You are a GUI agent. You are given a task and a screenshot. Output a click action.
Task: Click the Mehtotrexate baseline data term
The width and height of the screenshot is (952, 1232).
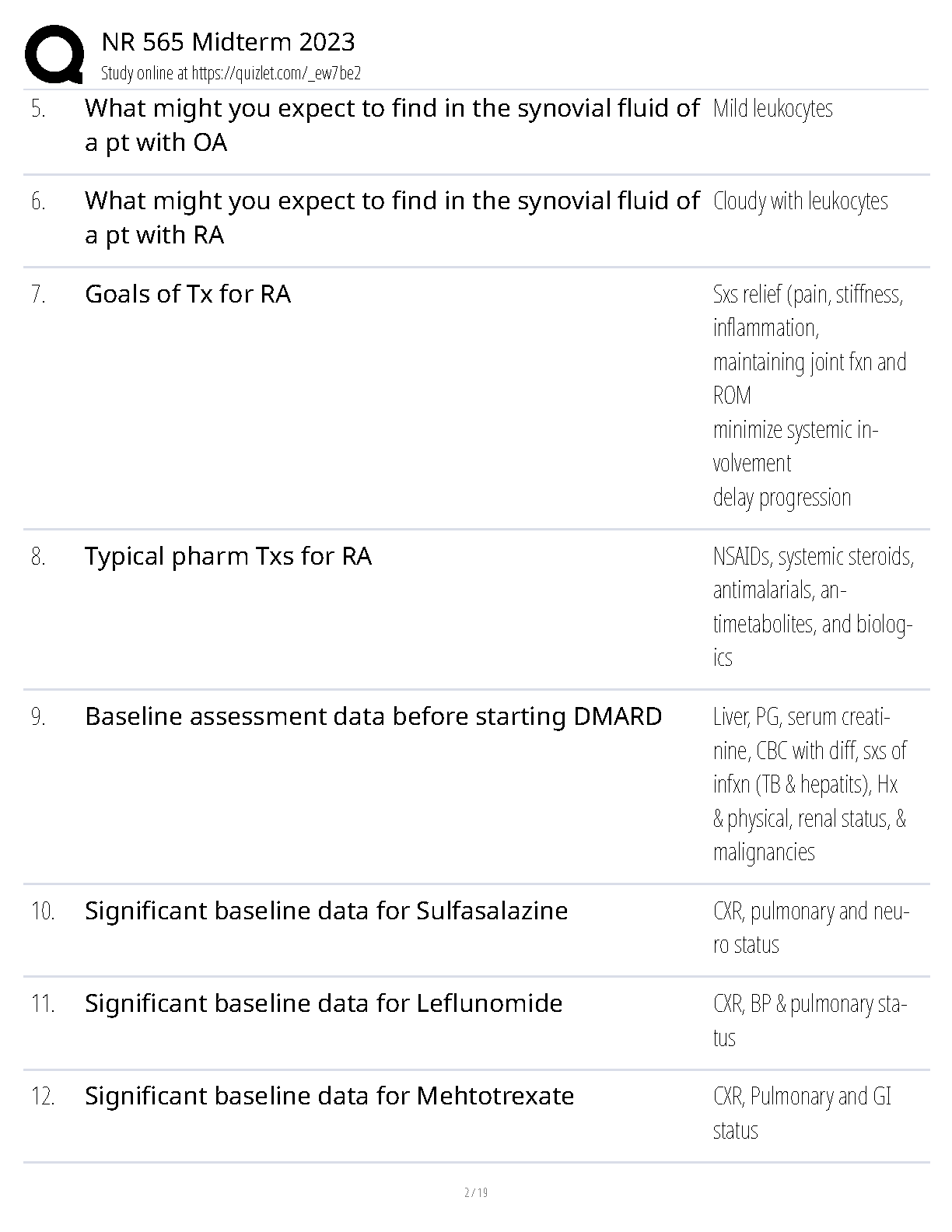tap(329, 1096)
